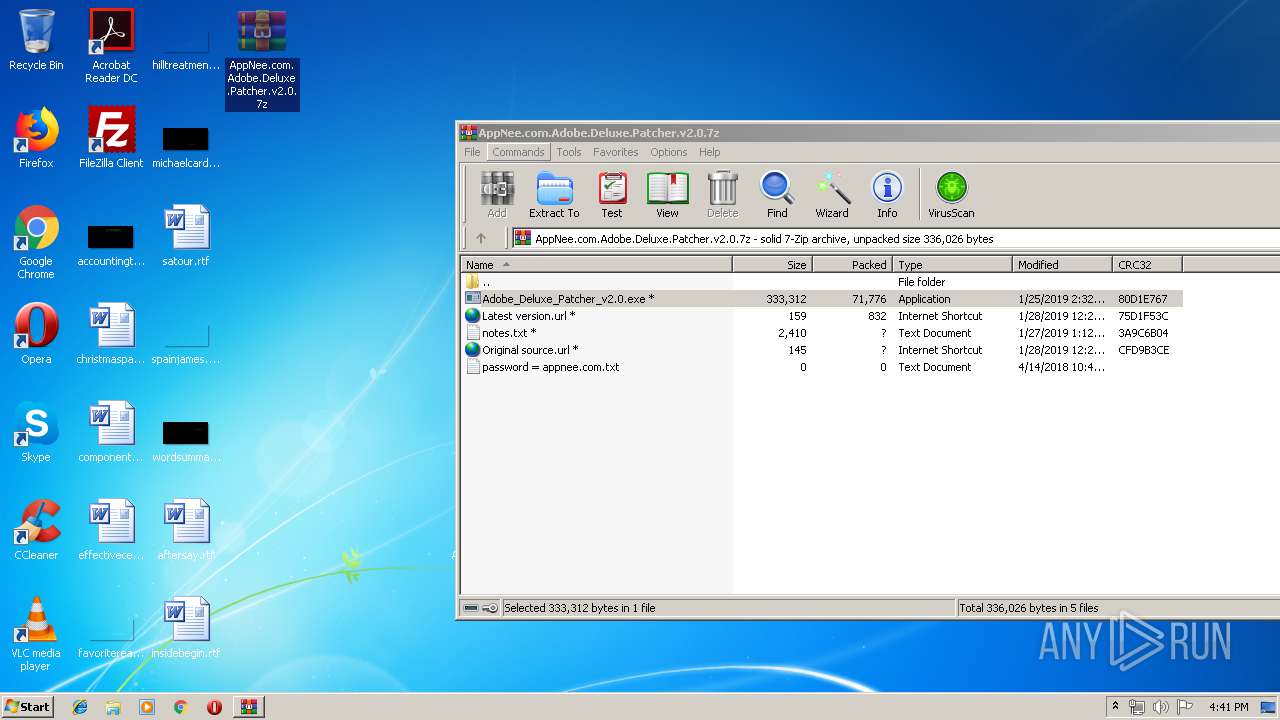1280x720 pixels.
Task: Select christmaspa document on desktop
Action: pos(111,334)
